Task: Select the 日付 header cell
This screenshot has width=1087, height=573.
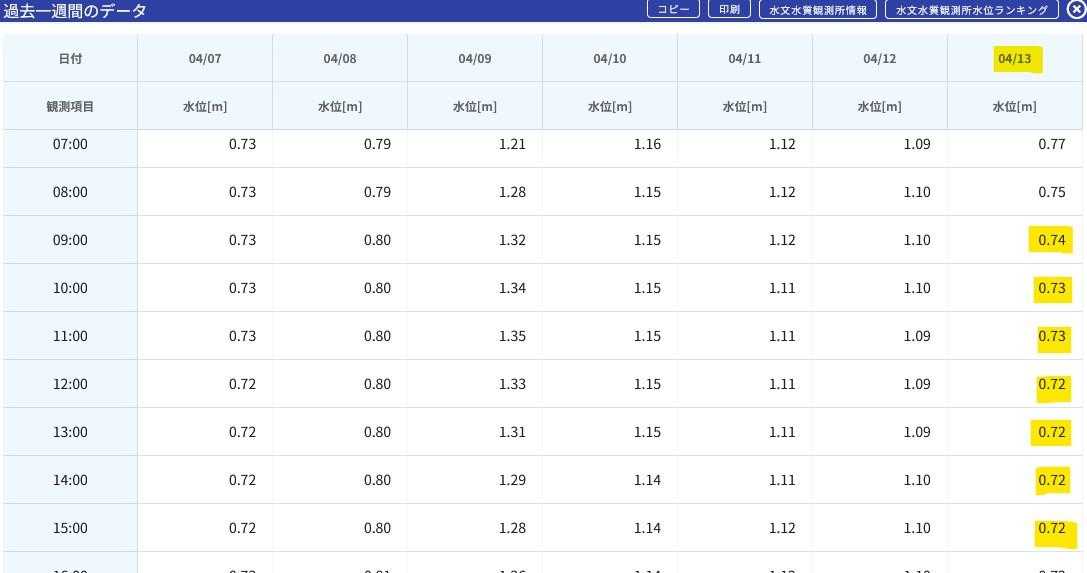Action: click(x=70, y=59)
